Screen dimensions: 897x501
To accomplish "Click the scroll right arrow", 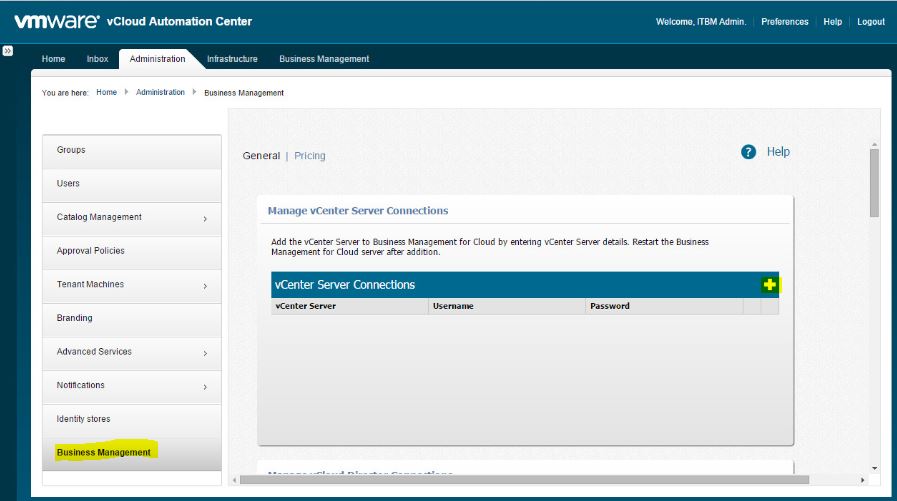I will (x=863, y=480).
